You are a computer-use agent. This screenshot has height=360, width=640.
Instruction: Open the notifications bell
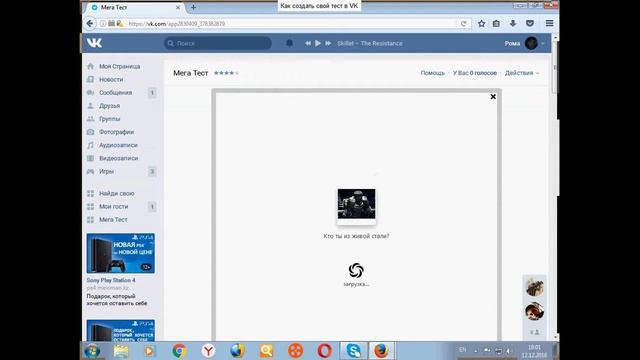coord(289,43)
